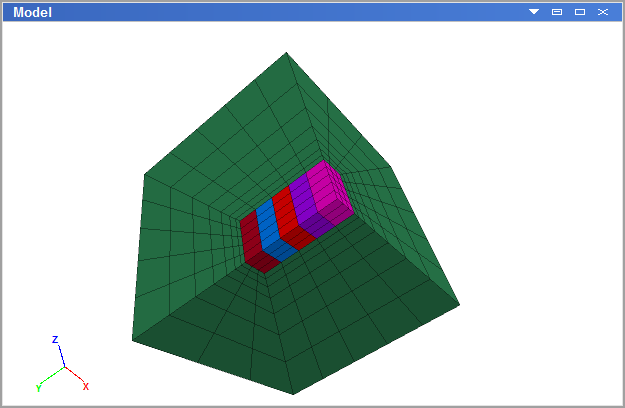Maximize the Model view panel
The width and height of the screenshot is (625, 408).
[x=580, y=12]
